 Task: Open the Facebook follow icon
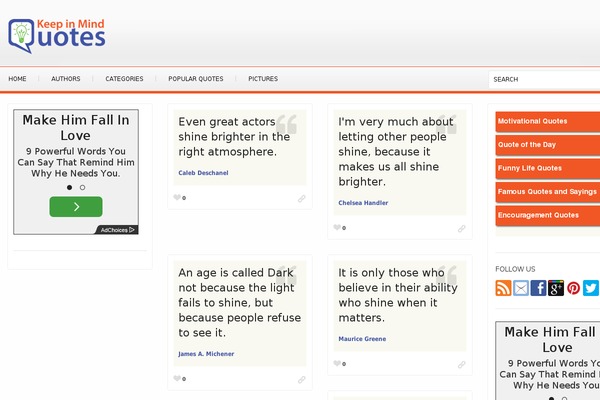tap(538, 288)
